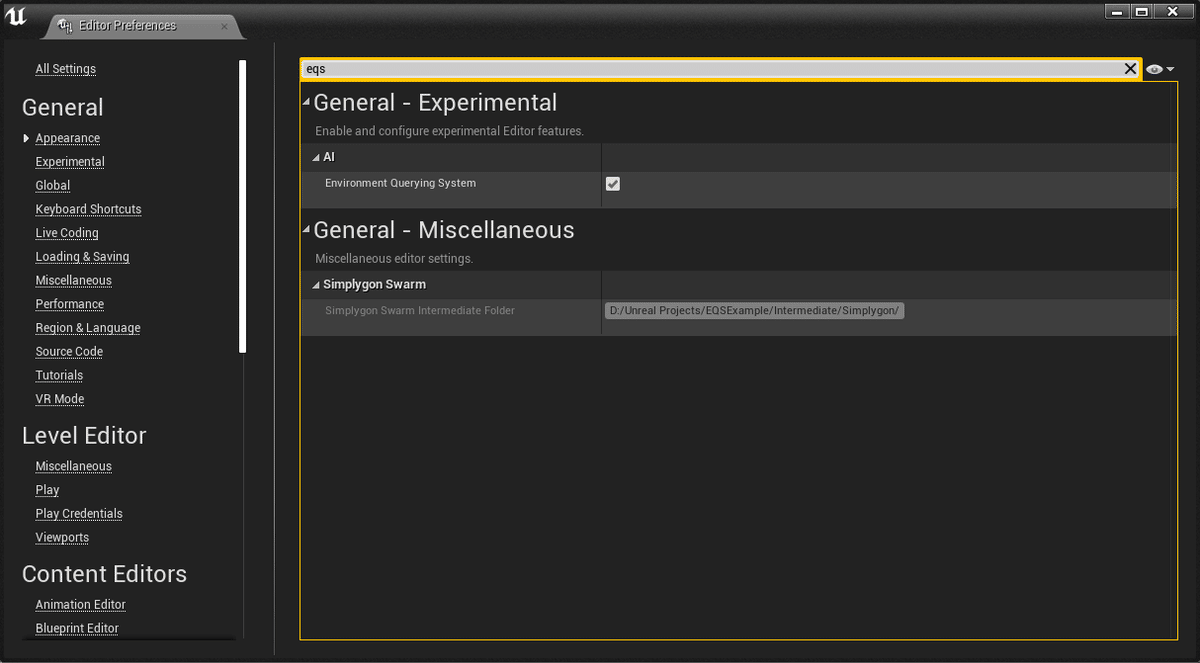Image resolution: width=1200 pixels, height=663 pixels.
Task: Click the Editor Preferences tab icon
Action: tap(66, 25)
